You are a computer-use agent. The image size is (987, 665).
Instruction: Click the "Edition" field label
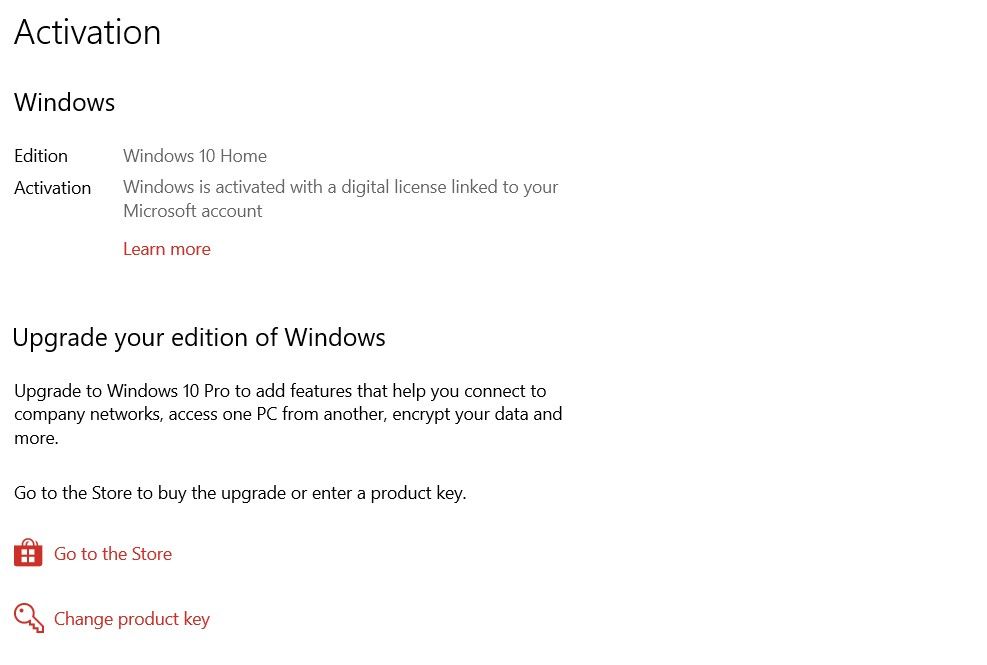[x=41, y=156]
